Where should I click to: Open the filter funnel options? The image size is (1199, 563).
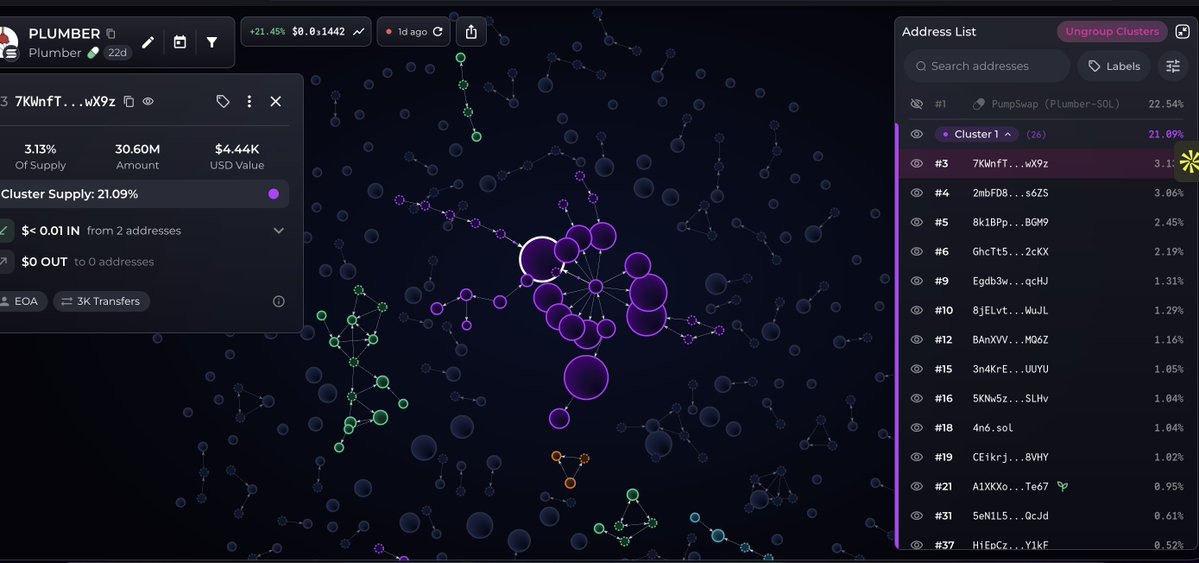click(x=212, y=42)
